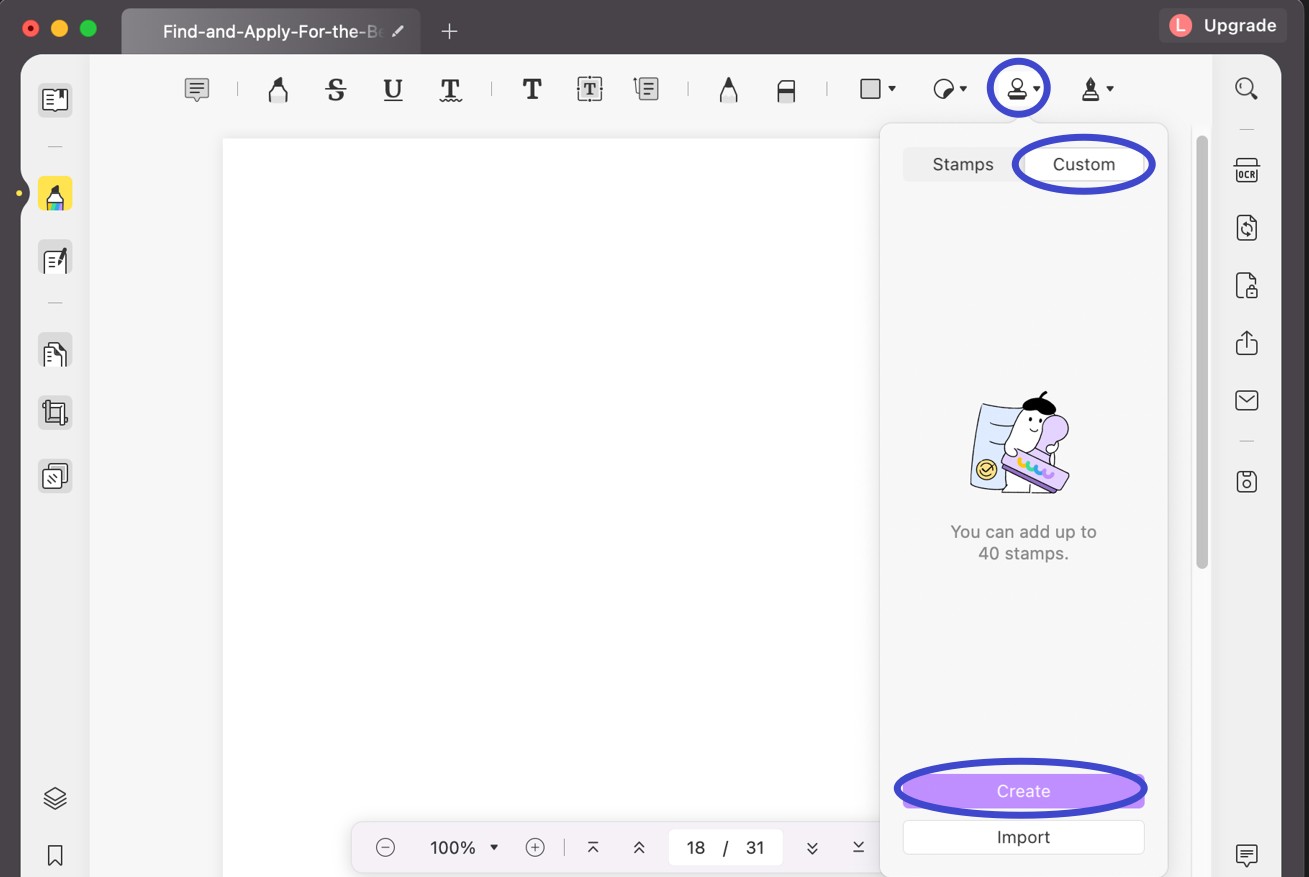Image resolution: width=1309 pixels, height=877 pixels.
Task: Select the Strikethrough annotation tool
Action: pyautogui.click(x=336, y=89)
